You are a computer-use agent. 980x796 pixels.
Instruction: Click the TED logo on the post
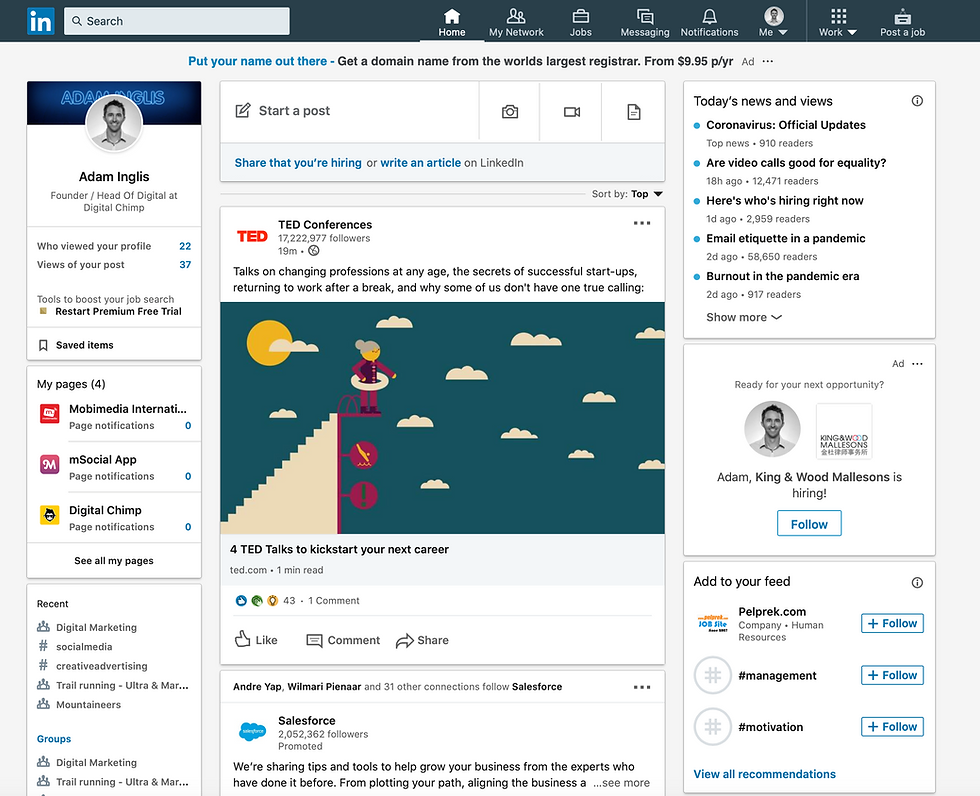coord(252,236)
